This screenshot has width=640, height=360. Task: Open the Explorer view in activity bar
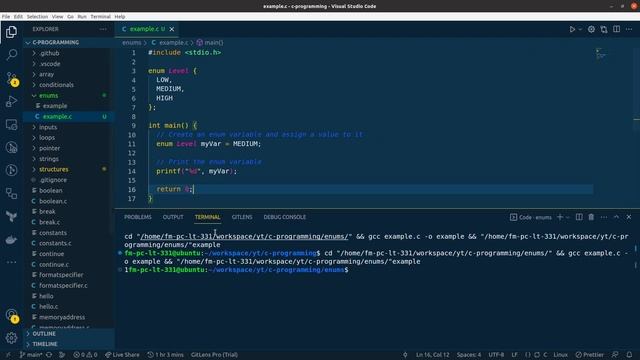click(x=11, y=32)
